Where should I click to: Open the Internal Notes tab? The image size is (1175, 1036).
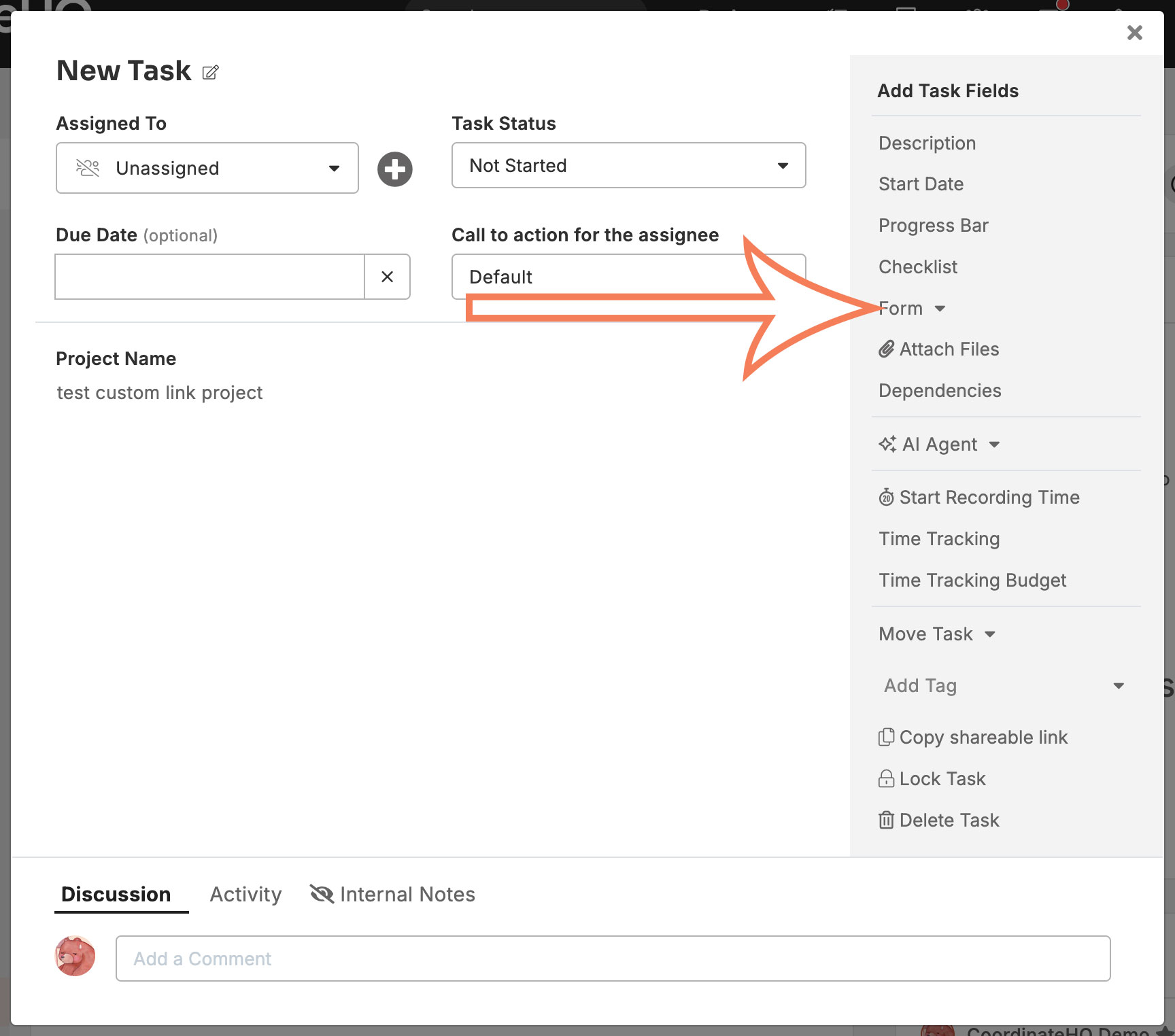[x=392, y=895]
